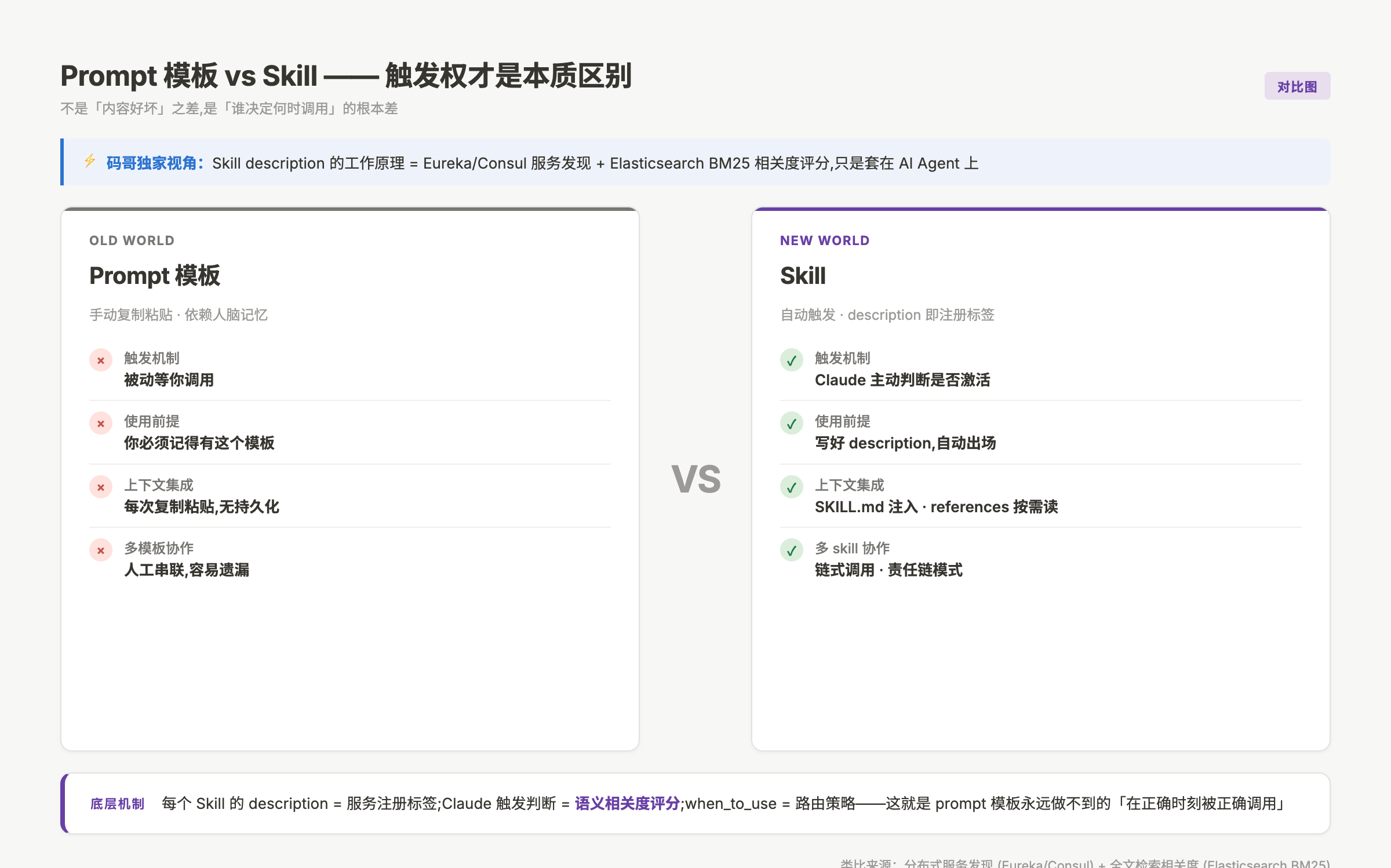Click text 被动等你调用
Screen dimensions: 1391x868
pos(169,380)
